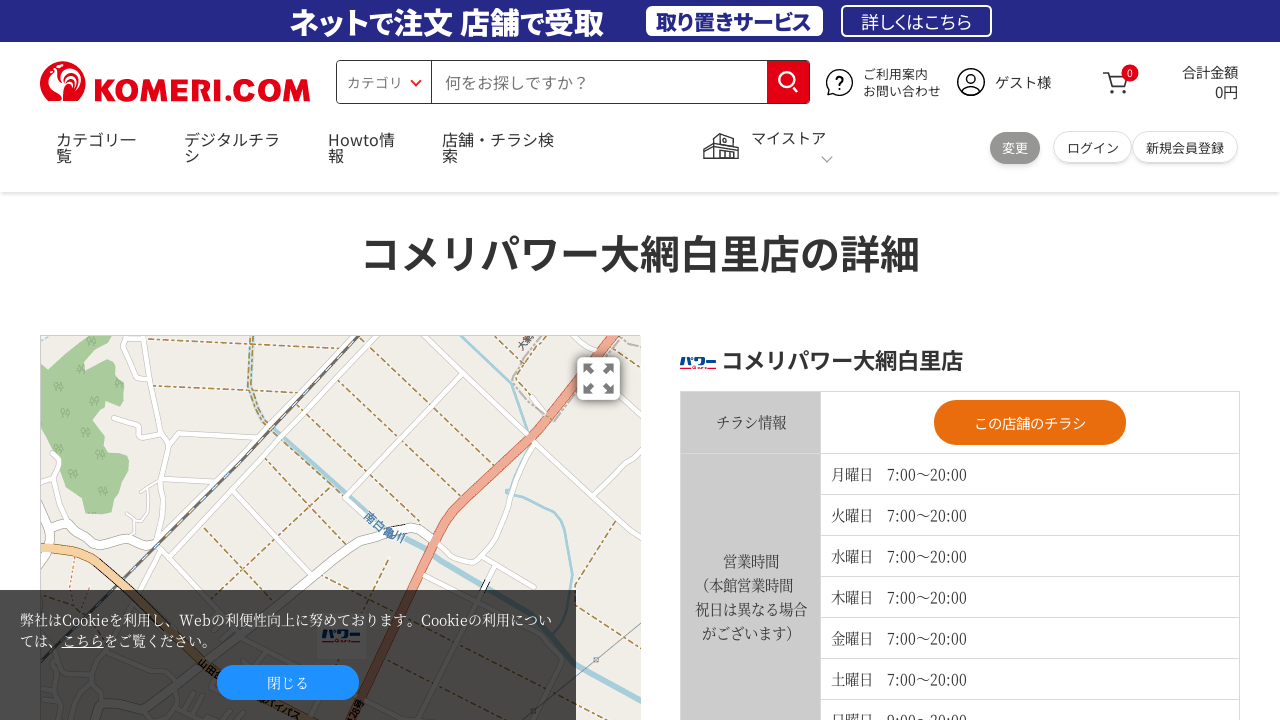Open カテゴリ一覧 menu

[96, 147]
